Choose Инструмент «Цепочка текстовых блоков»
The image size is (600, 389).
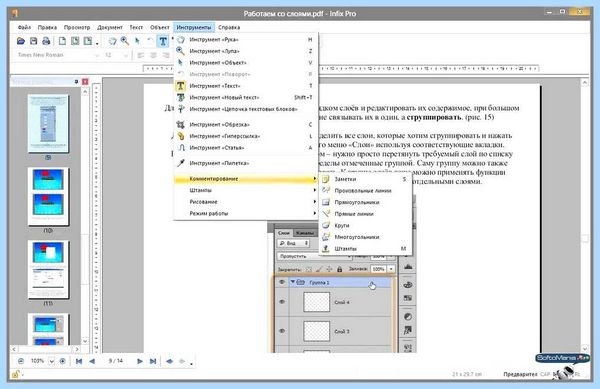246,109
